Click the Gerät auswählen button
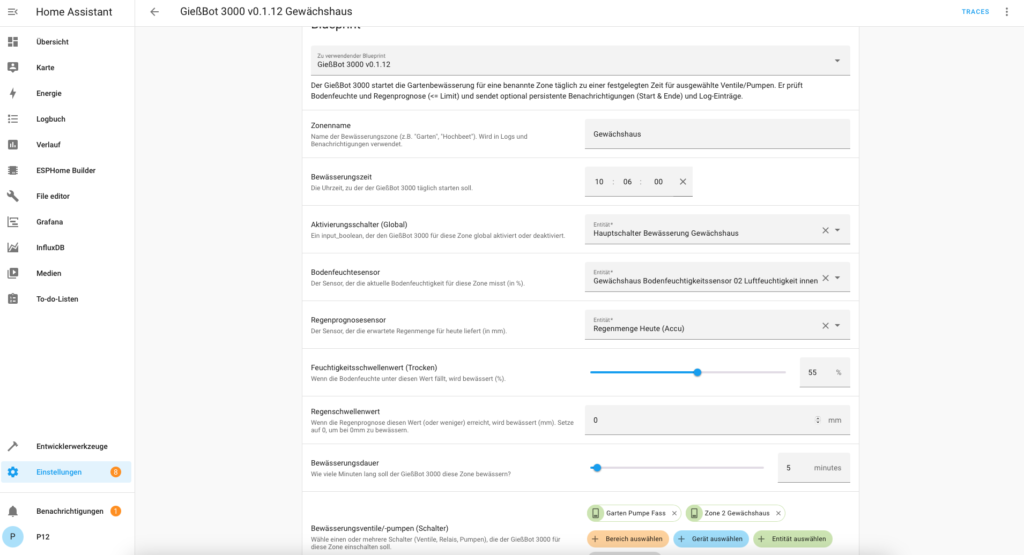Viewport: 1024px width, 555px height. 711,539
